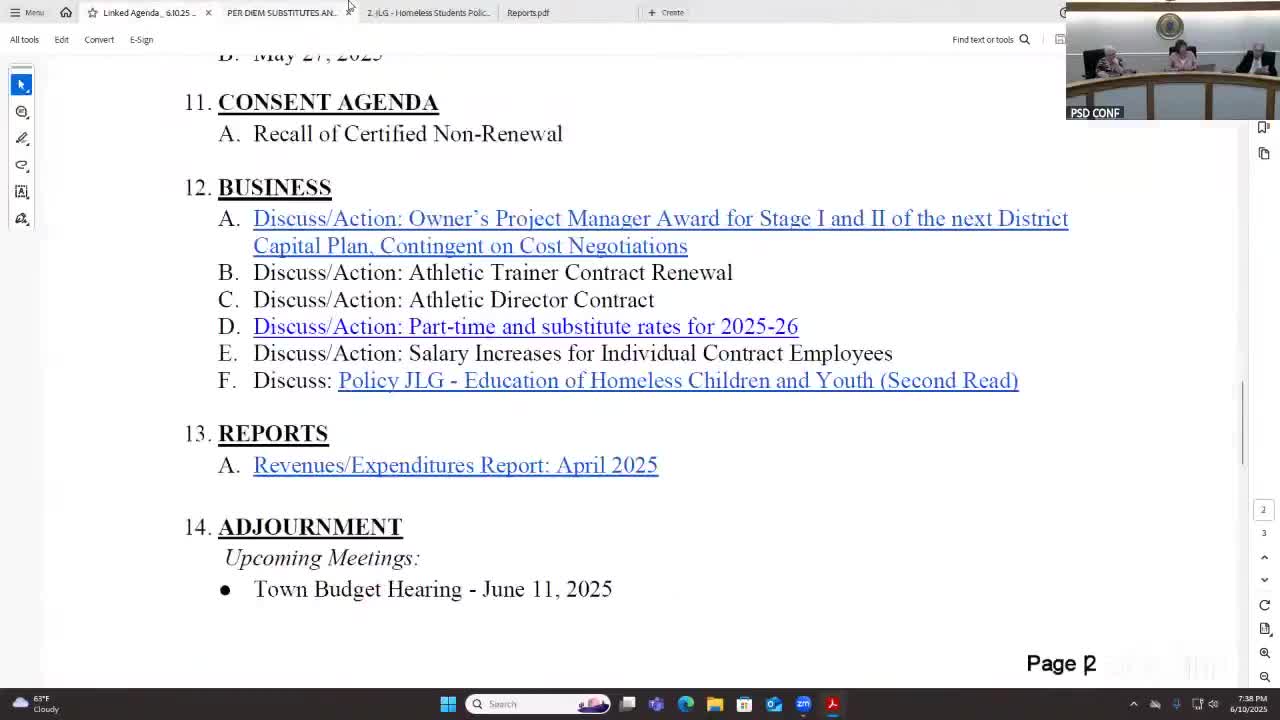Select the freehand Draw tool
Image resolution: width=1280 pixels, height=720 pixels.
click(22, 165)
